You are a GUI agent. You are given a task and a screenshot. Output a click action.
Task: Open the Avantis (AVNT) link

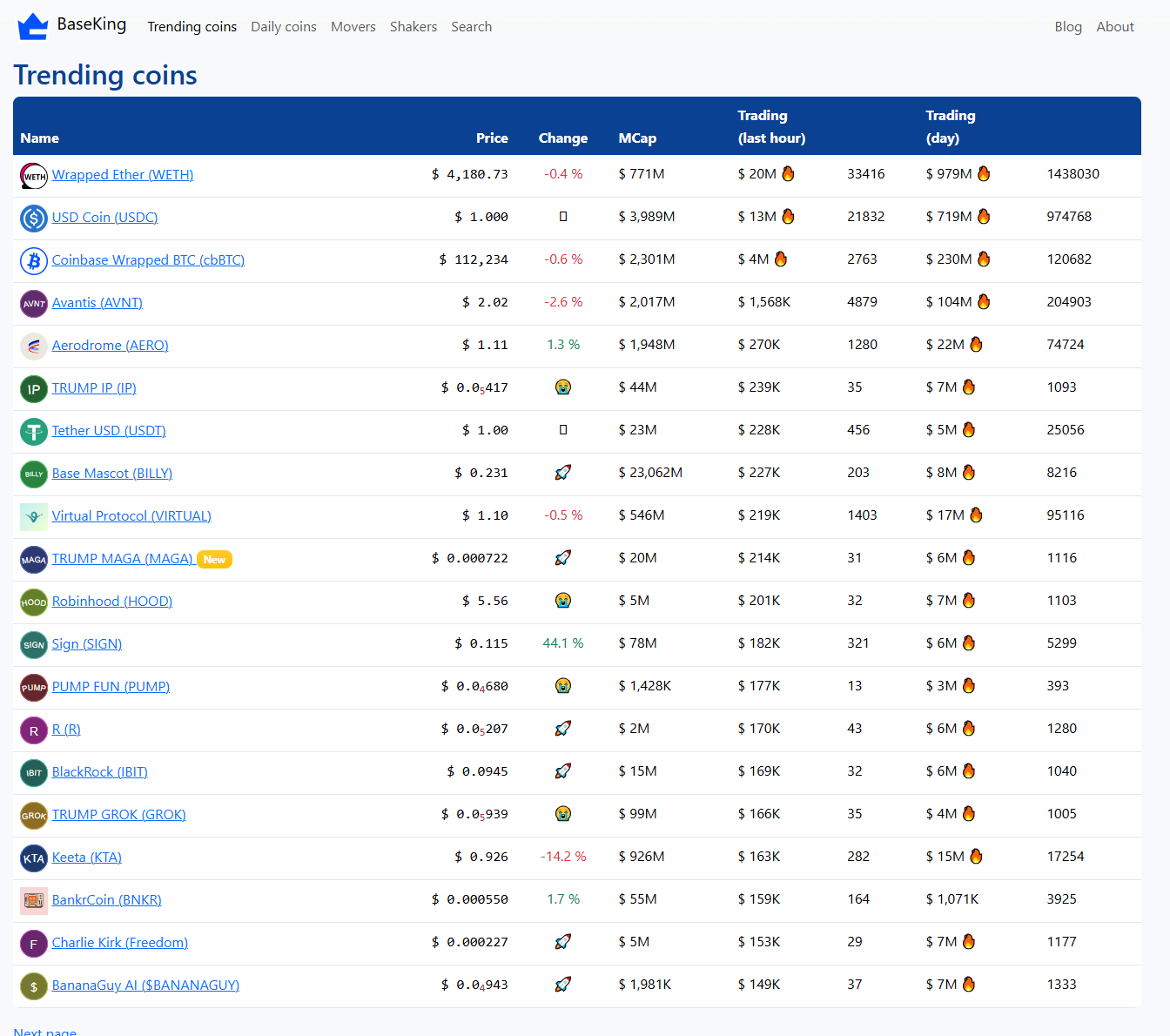[97, 303]
